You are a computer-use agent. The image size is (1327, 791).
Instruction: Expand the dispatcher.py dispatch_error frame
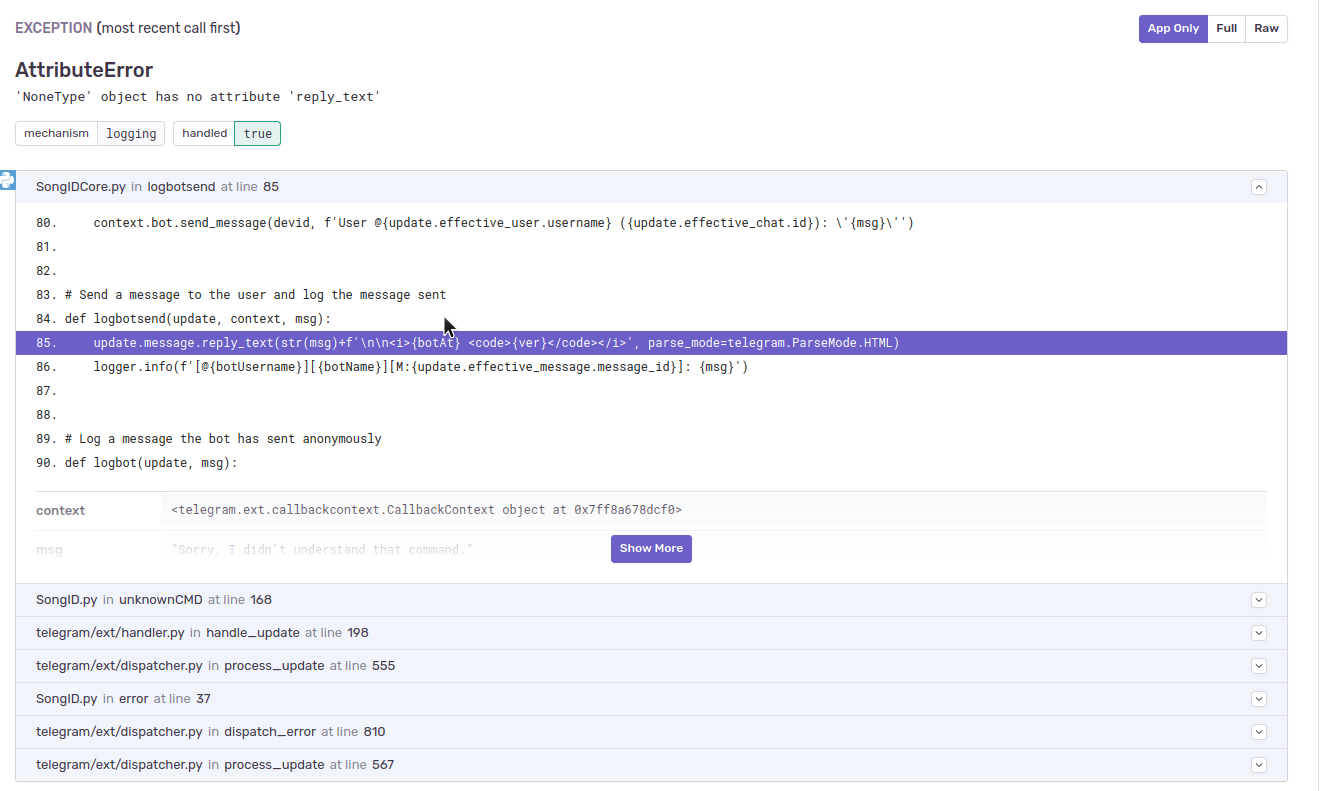(1259, 732)
